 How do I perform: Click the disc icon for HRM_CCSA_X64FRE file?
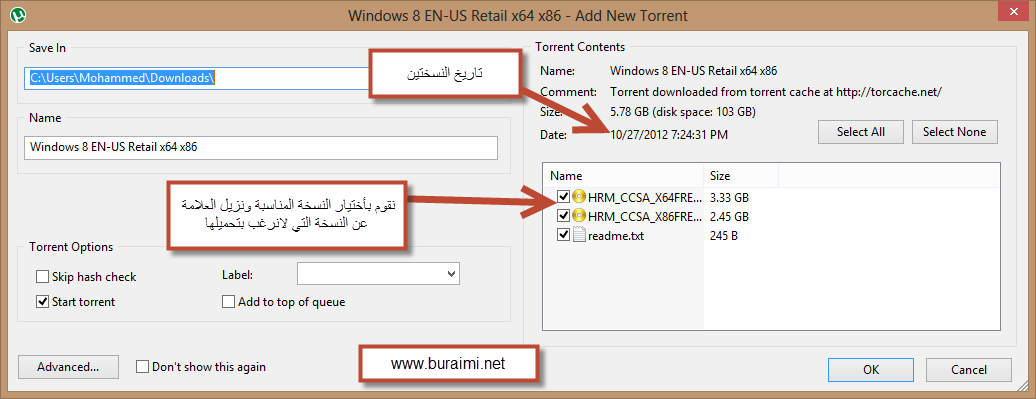point(579,197)
